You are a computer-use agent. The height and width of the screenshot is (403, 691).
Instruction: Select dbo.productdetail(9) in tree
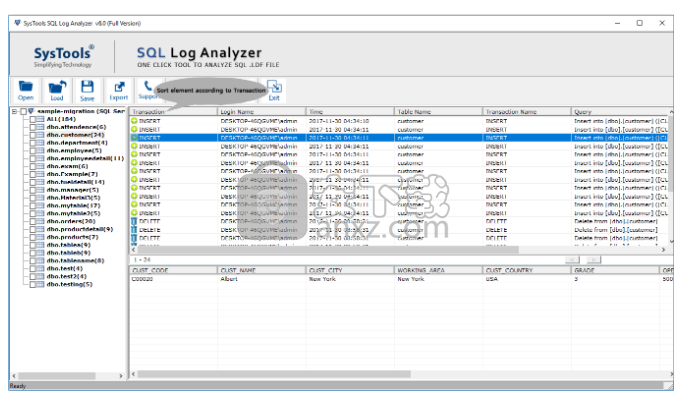click(x=80, y=229)
